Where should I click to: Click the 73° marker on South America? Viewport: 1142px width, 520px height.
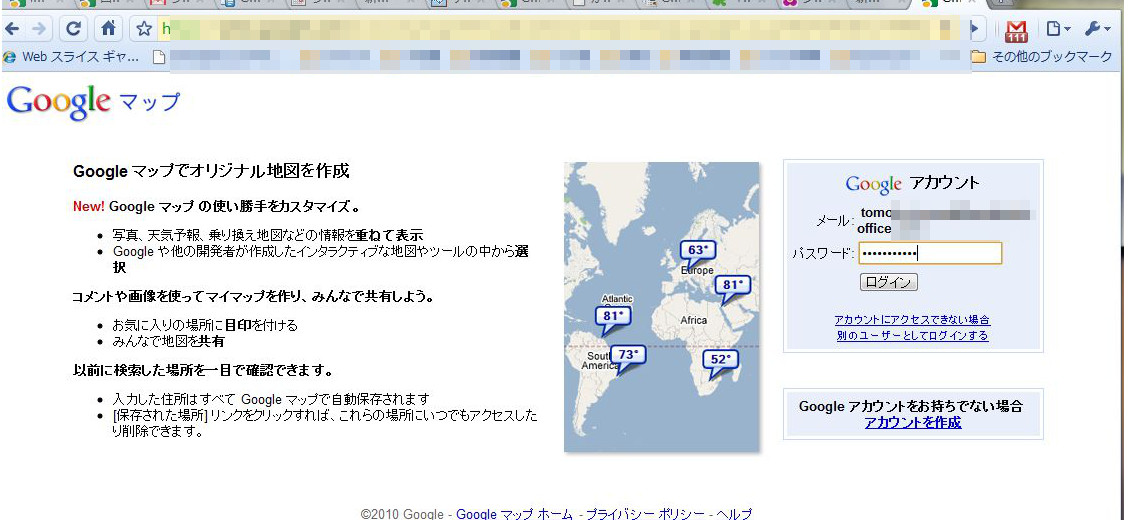(627, 355)
